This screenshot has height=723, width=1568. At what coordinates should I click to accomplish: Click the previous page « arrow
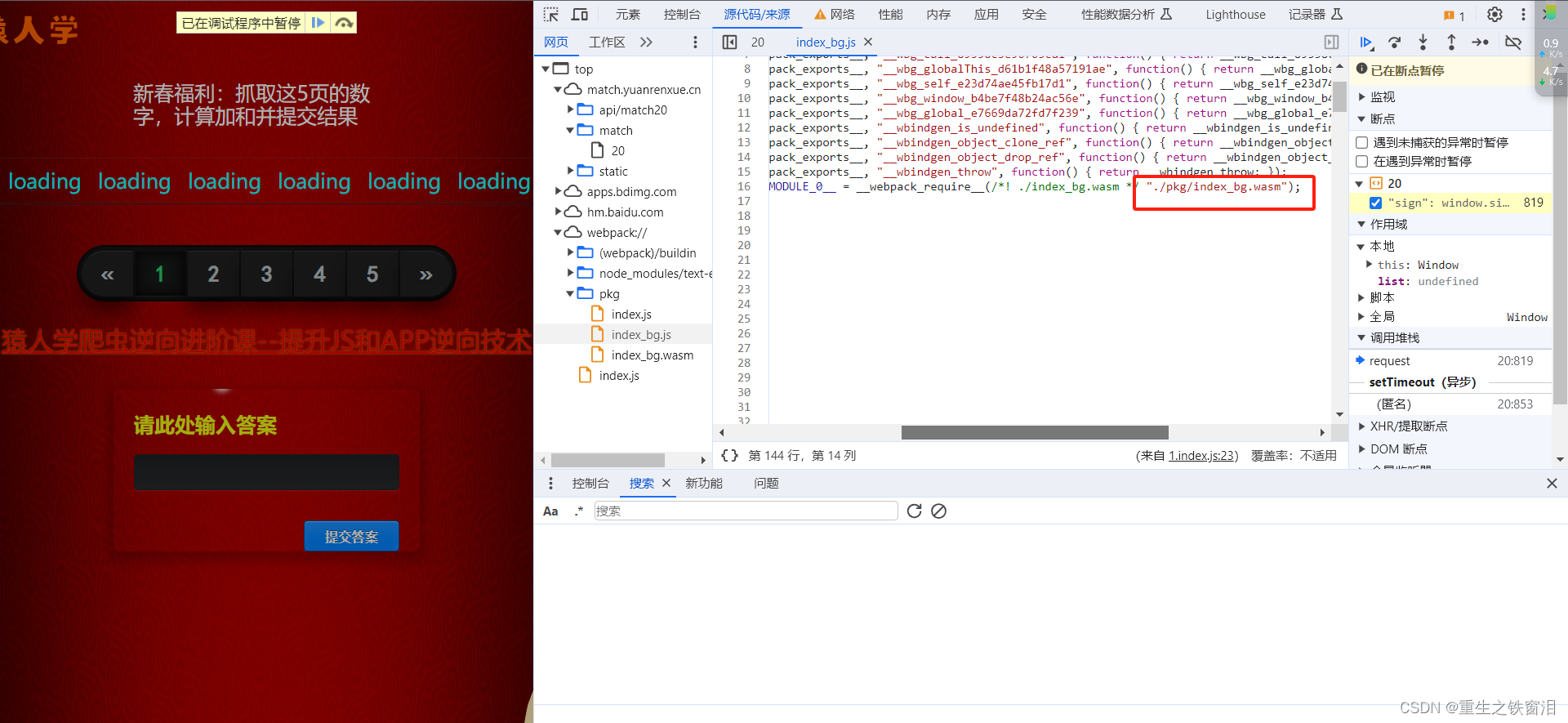pos(107,274)
